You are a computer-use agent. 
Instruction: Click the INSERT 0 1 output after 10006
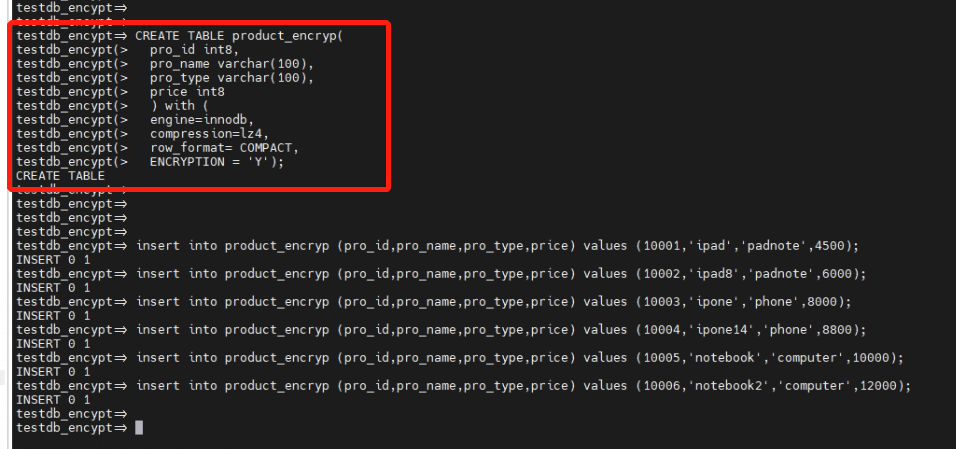(x=53, y=400)
